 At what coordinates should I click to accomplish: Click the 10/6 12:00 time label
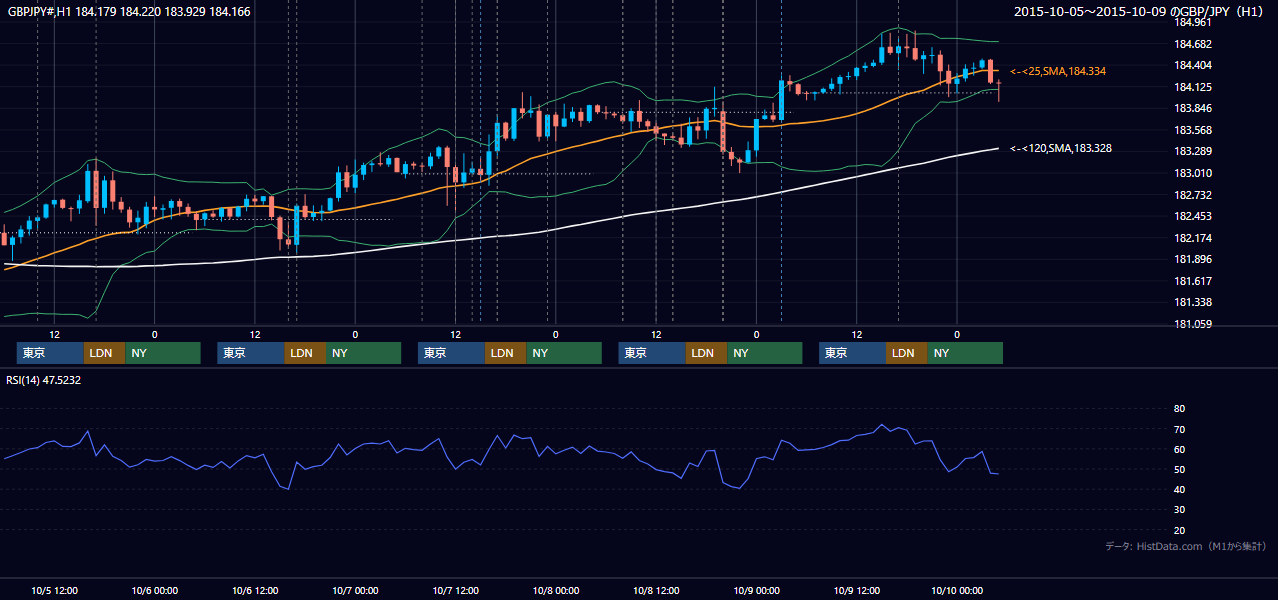coord(255,590)
